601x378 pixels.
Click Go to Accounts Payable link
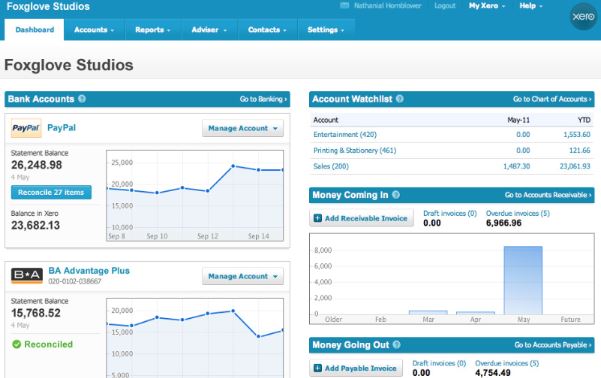click(553, 345)
